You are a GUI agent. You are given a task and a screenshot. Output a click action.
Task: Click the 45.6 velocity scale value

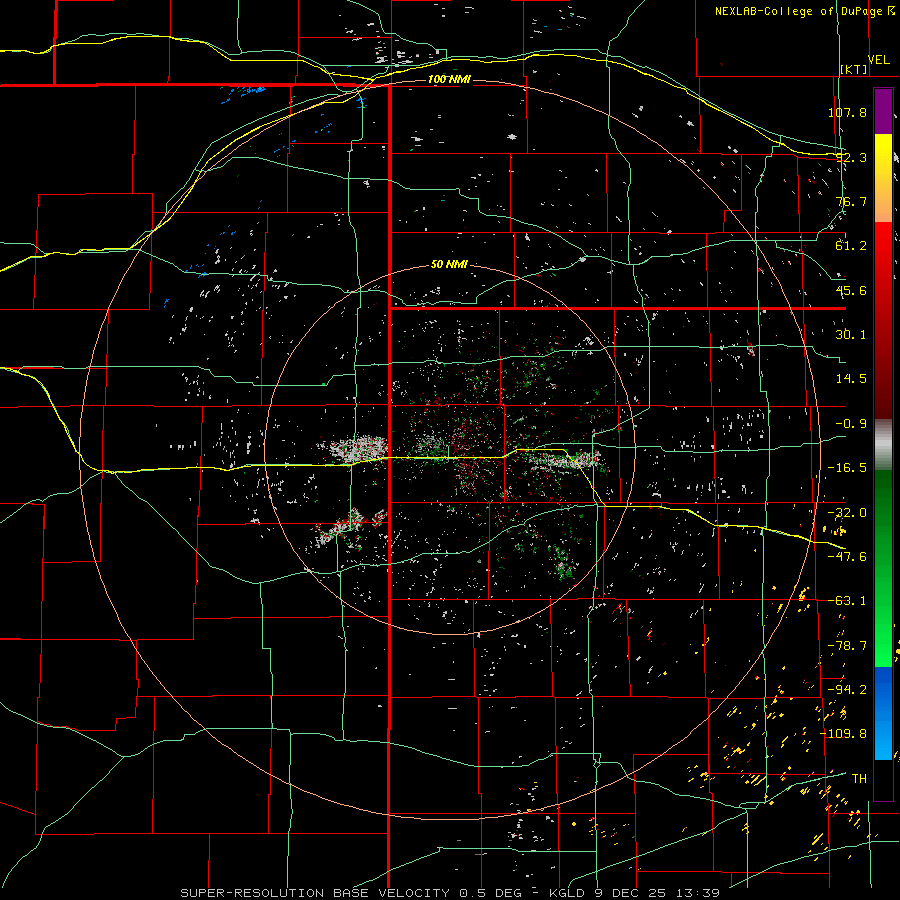click(x=851, y=290)
